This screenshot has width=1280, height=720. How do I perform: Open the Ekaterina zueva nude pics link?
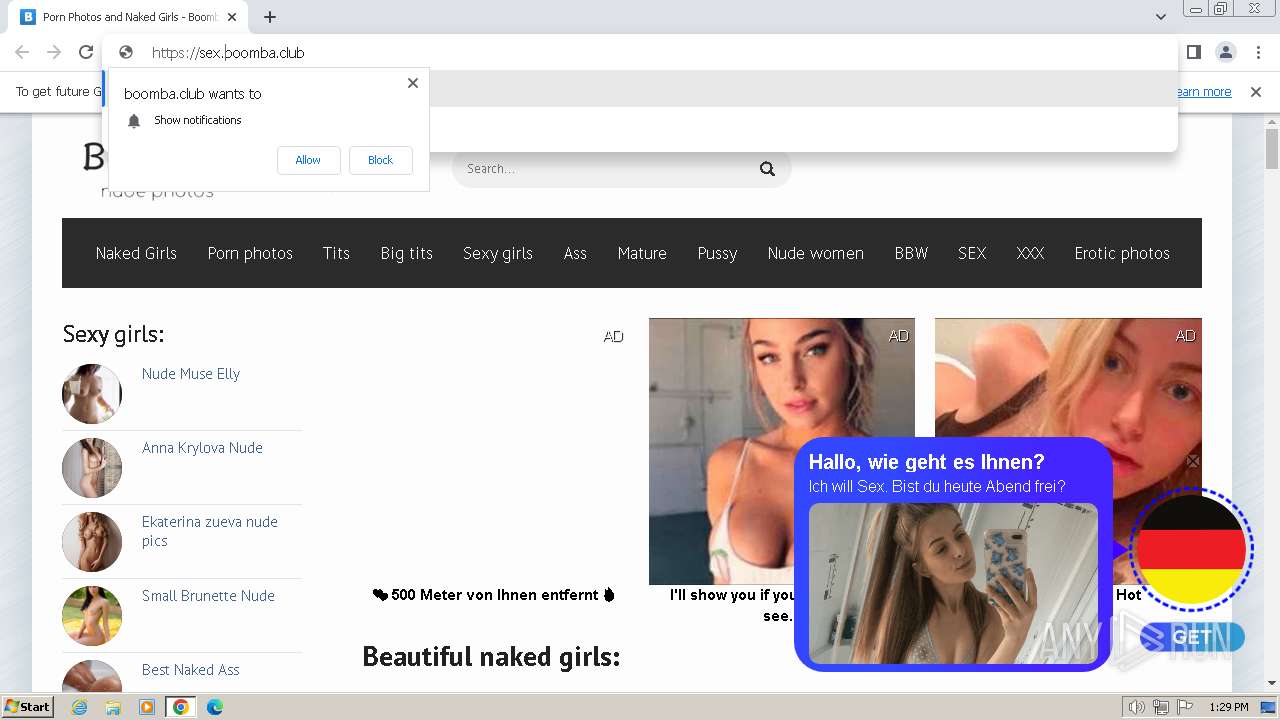tap(210, 531)
